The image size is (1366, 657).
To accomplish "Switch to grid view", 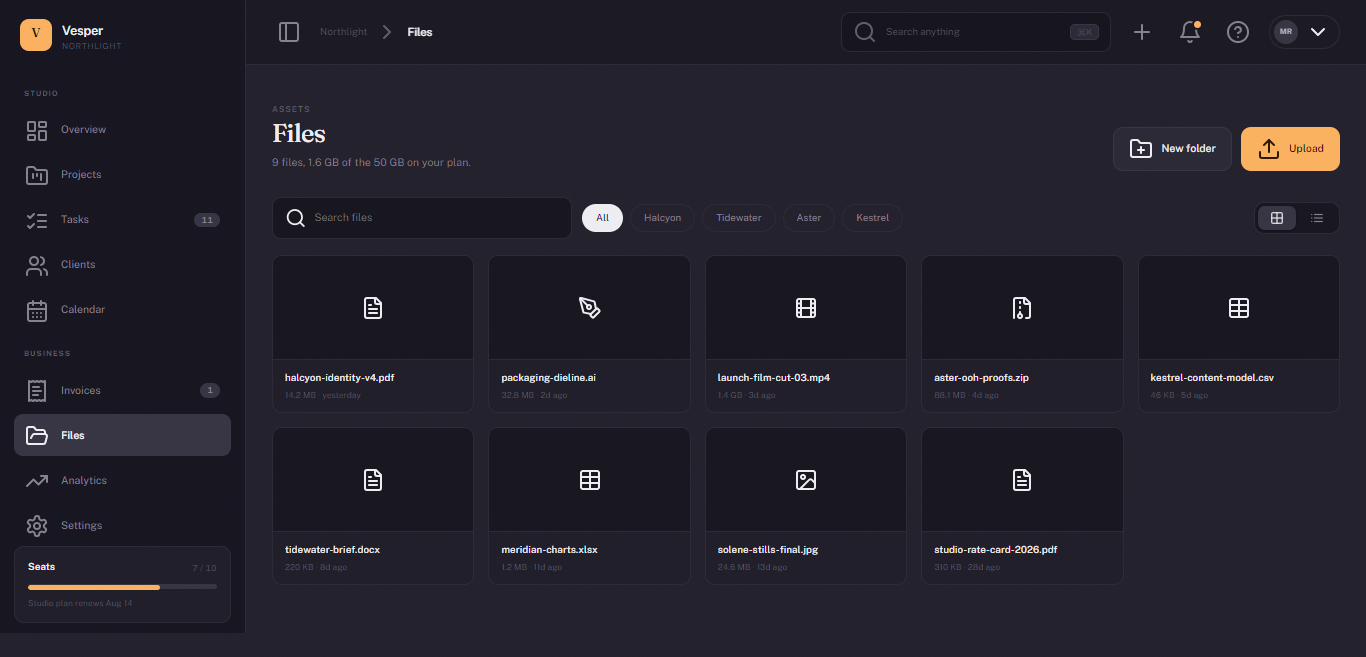I will tap(1277, 218).
